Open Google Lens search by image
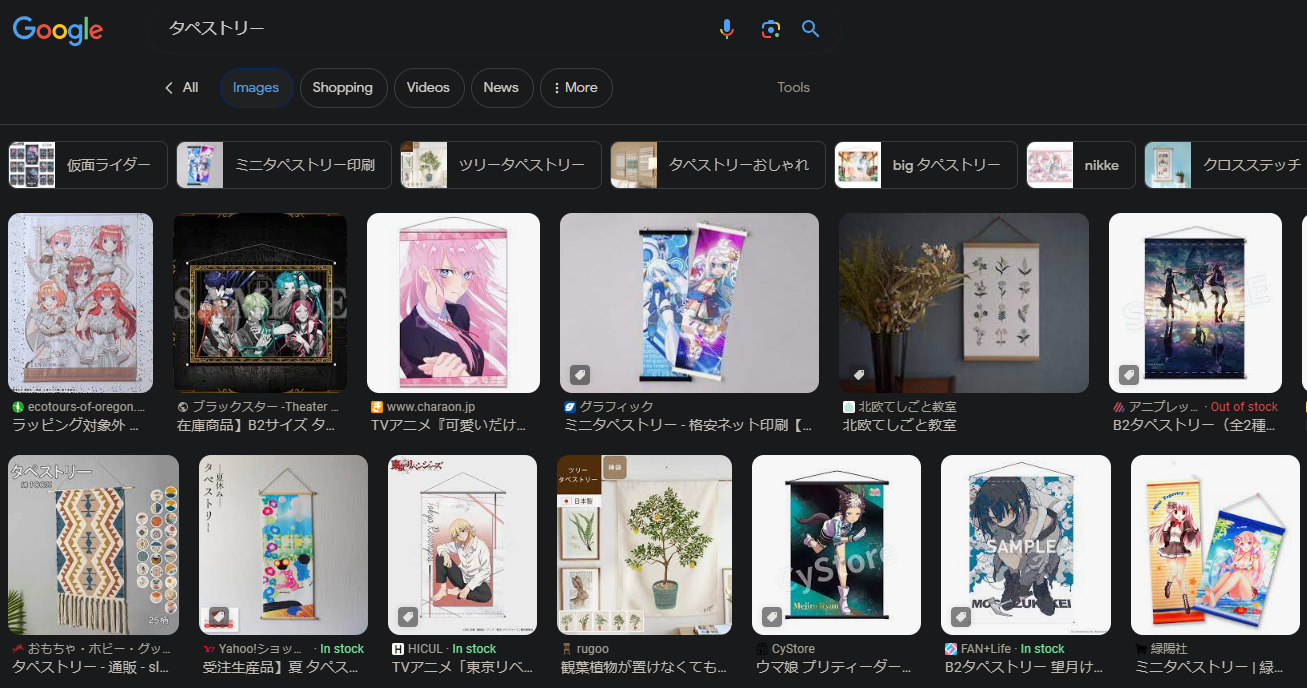This screenshot has height=688, width=1307. (770, 29)
